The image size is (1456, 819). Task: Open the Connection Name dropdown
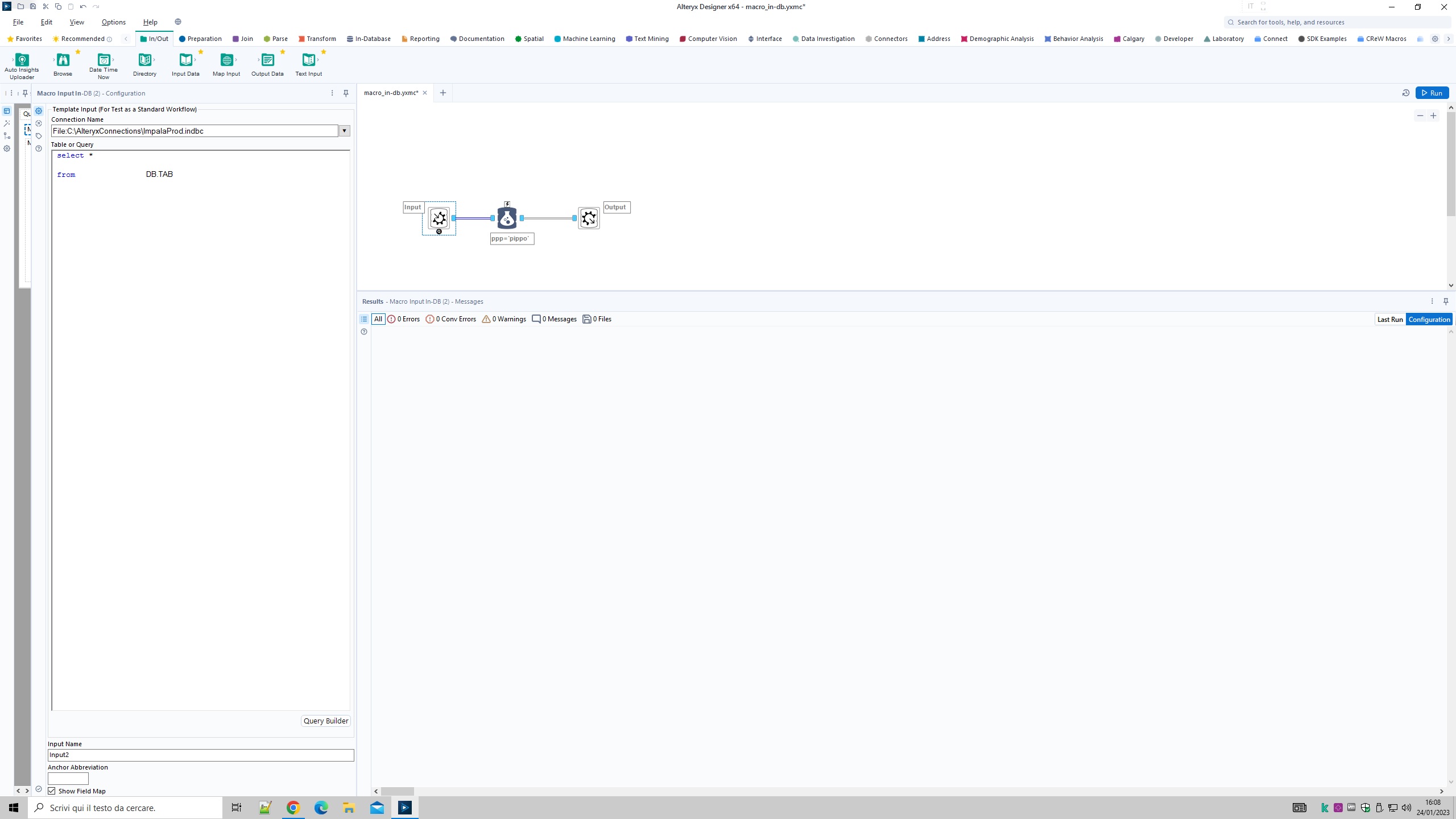click(x=344, y=130)
